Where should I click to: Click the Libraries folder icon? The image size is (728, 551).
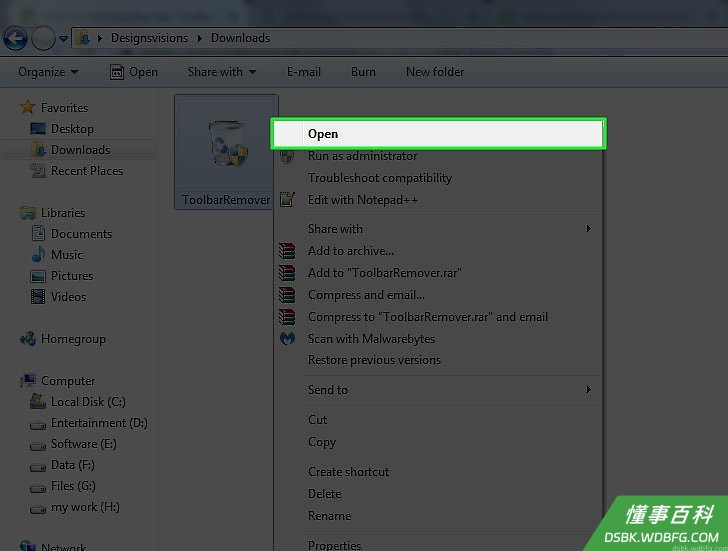(28, 213)
